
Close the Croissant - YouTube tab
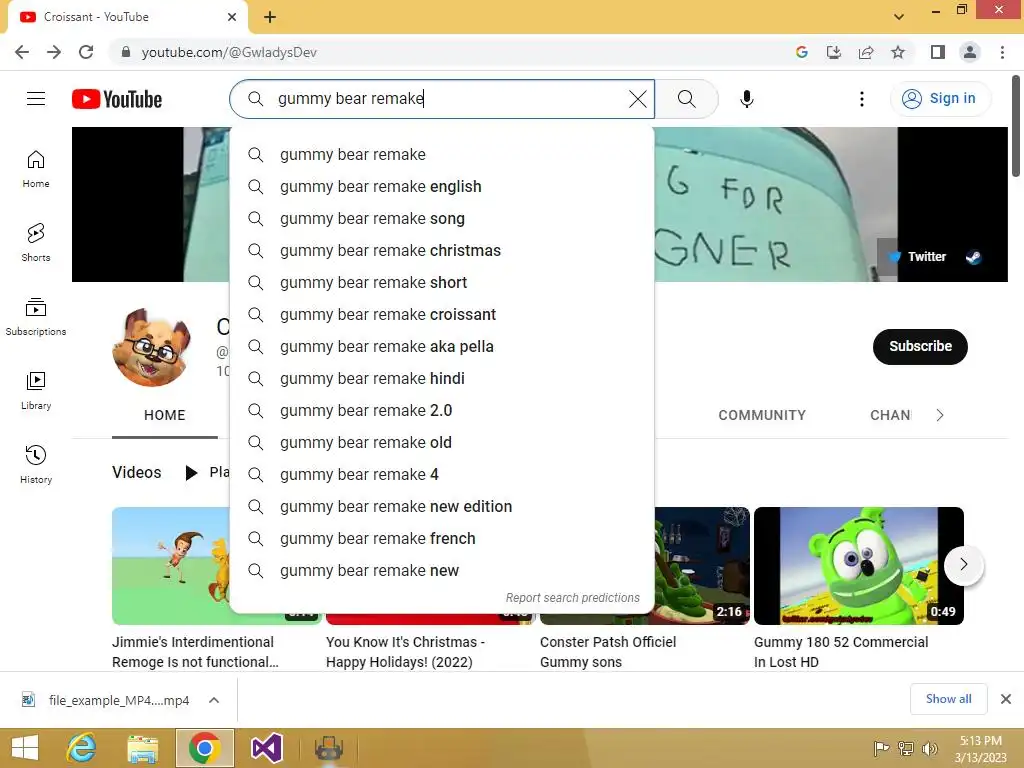[x=231, y=17]
